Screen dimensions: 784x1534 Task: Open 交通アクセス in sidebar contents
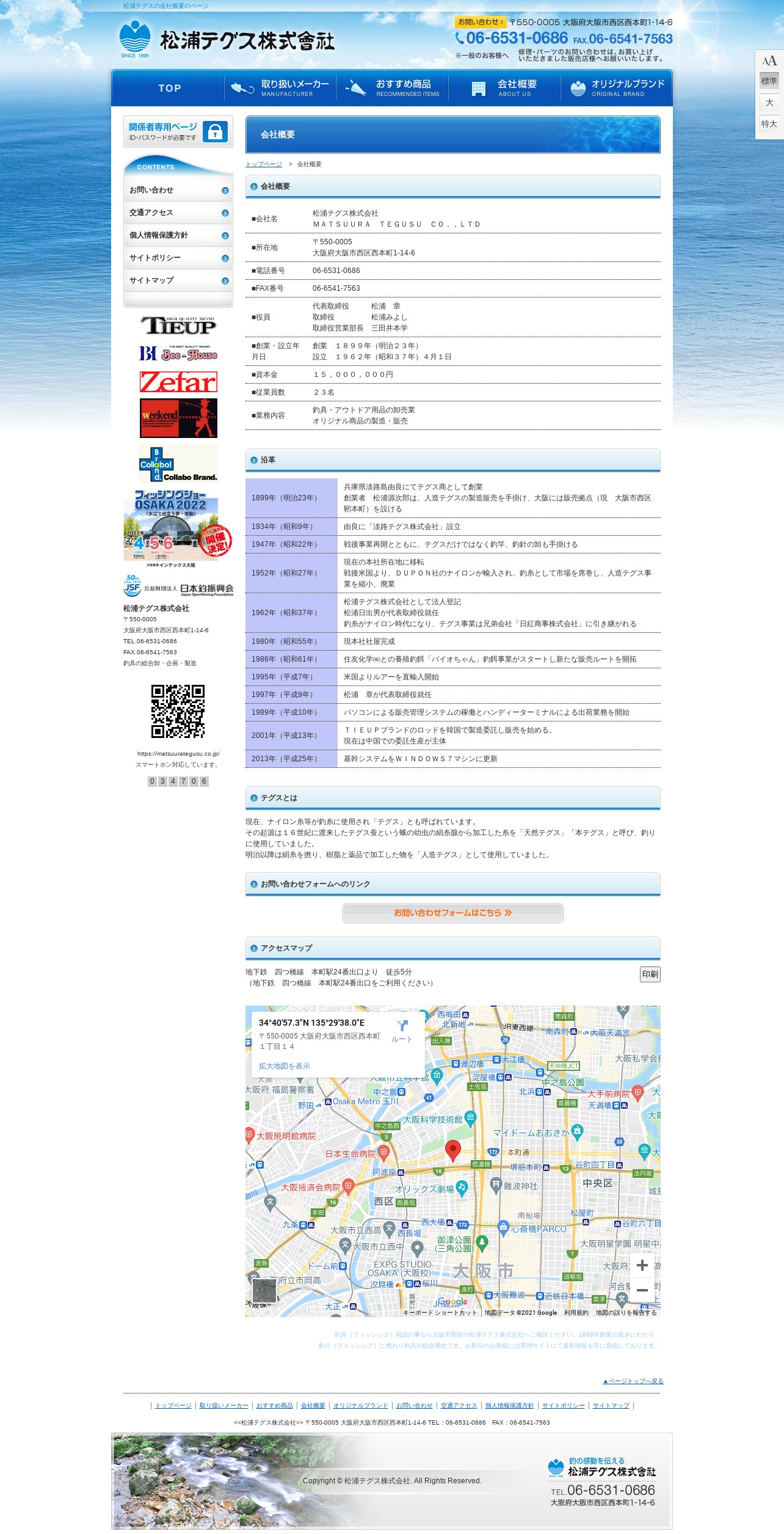pos(178,213)
